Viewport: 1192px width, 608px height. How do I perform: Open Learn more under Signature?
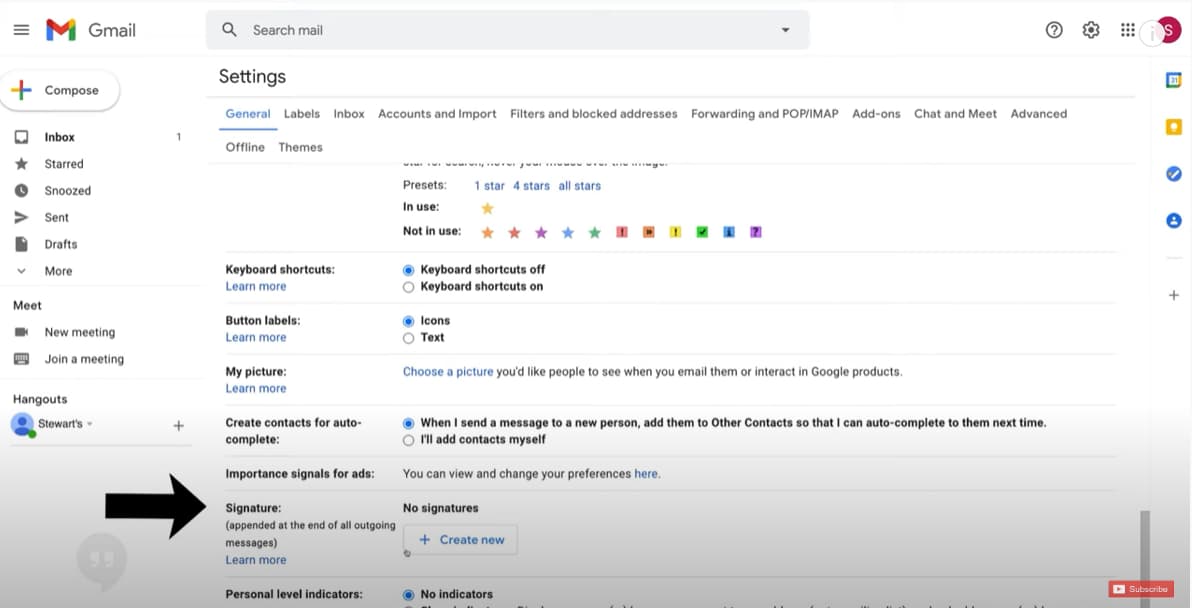[255, 560]
